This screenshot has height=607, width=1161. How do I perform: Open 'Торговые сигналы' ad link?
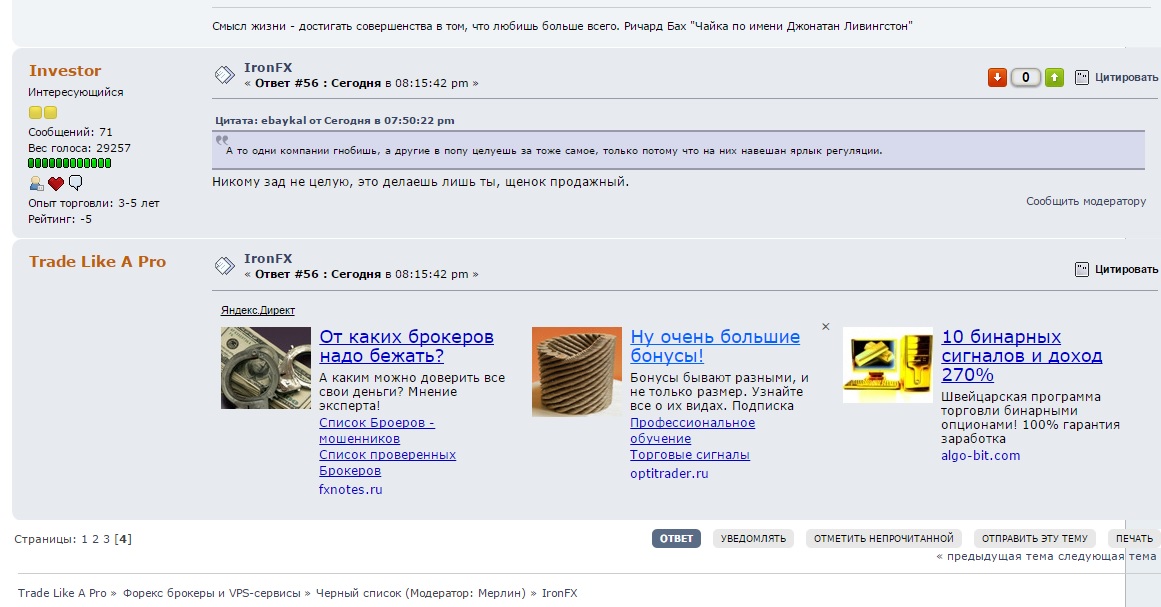coord(690,455)
